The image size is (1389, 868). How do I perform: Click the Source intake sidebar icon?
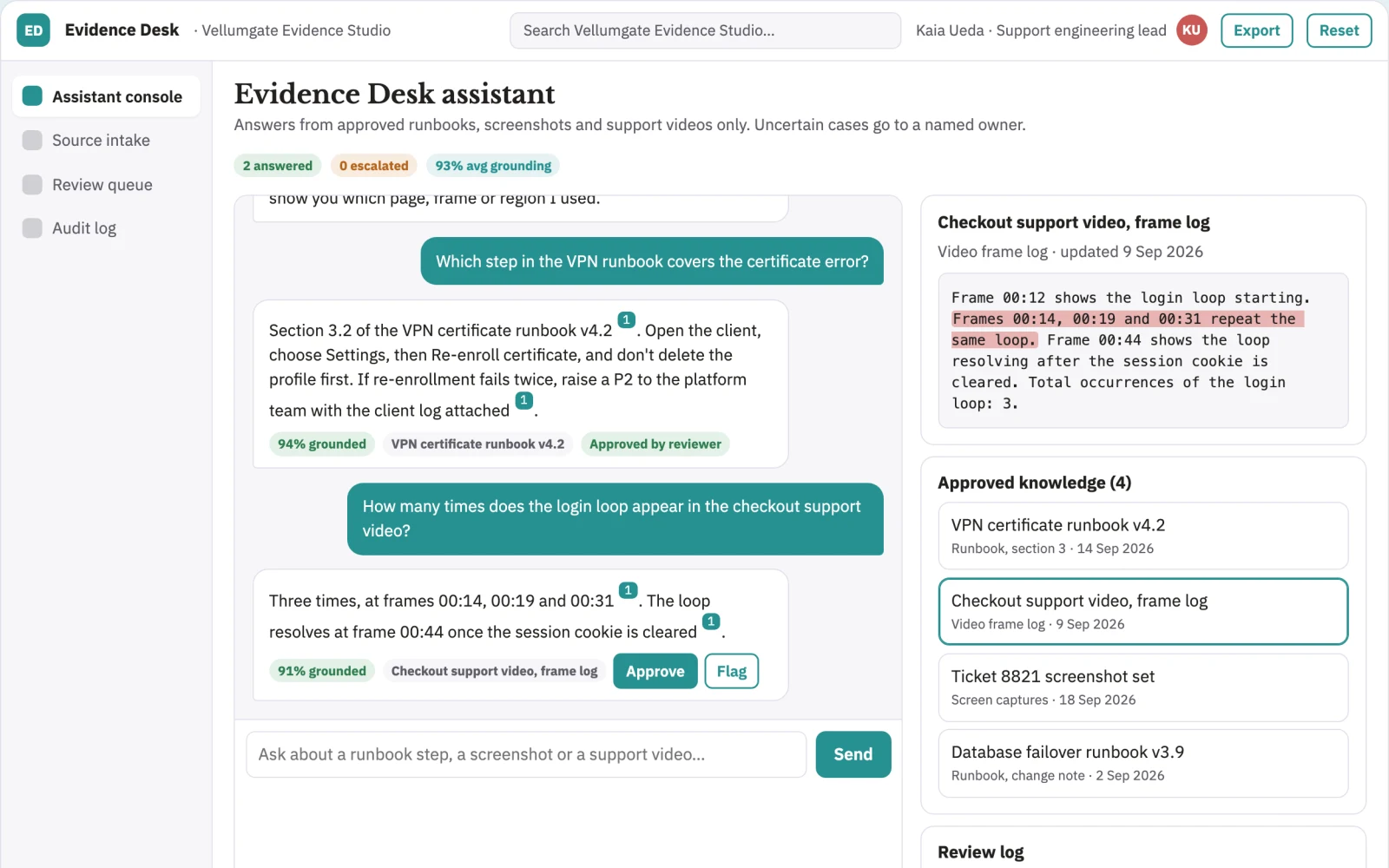coord(32,140)
